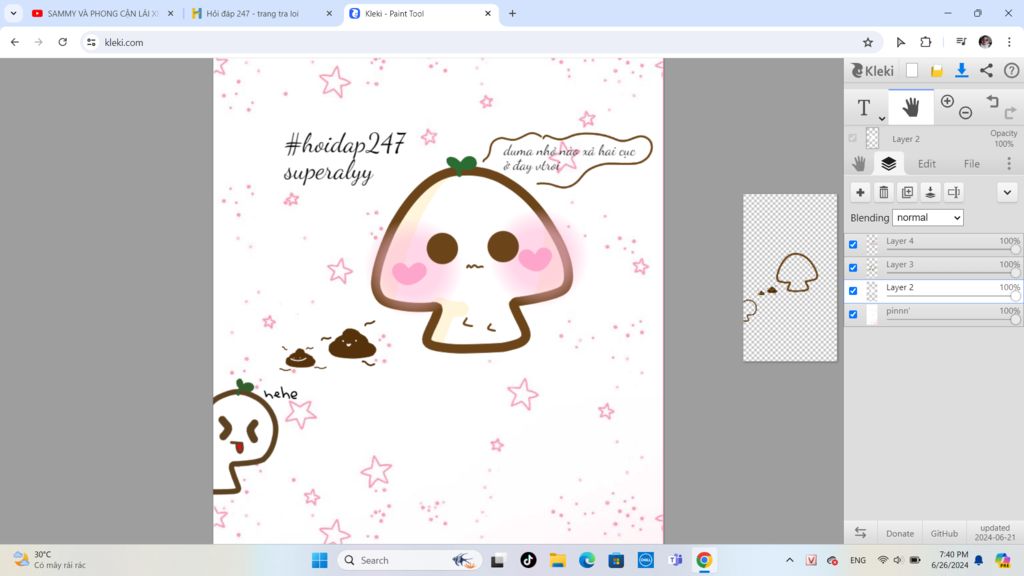The image size is (1024, 576).
Task: Select the Layer 3 row name
Action: pyautogui.click(x=900, y=264)
